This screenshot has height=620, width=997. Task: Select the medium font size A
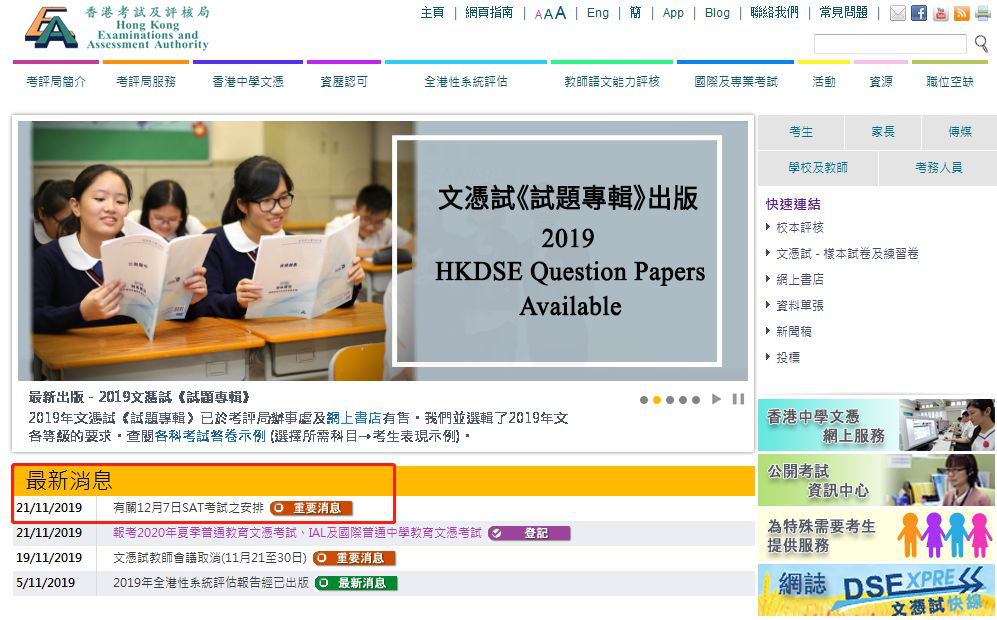coord(547,13)
